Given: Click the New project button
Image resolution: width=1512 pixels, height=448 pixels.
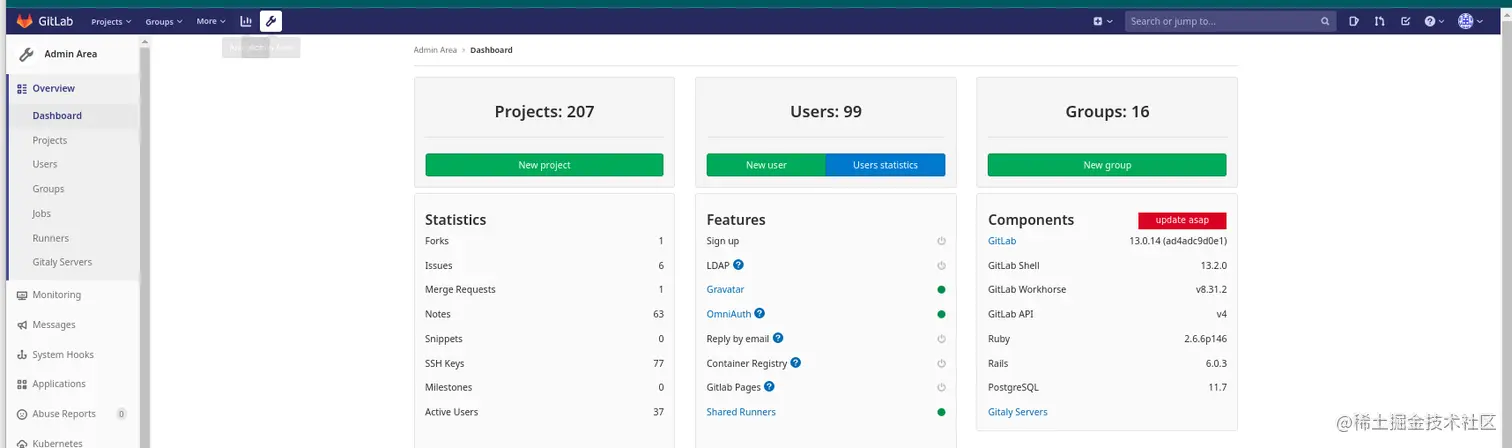Looking at the screenshot, I should (544, 165).
